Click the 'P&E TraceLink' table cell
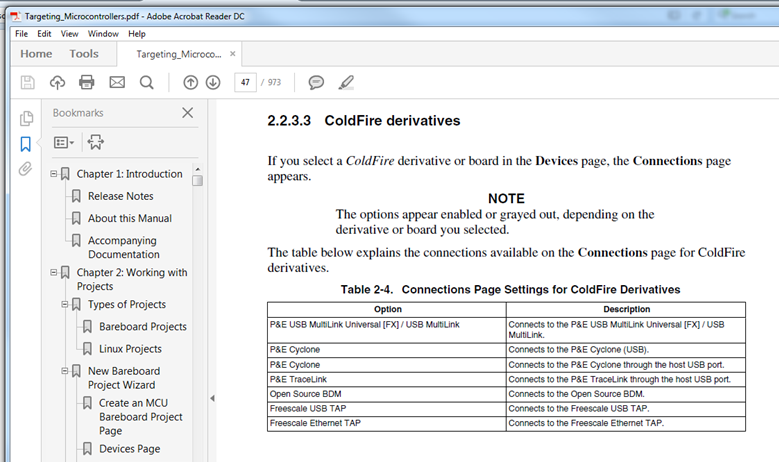 [x=387, y=380]
